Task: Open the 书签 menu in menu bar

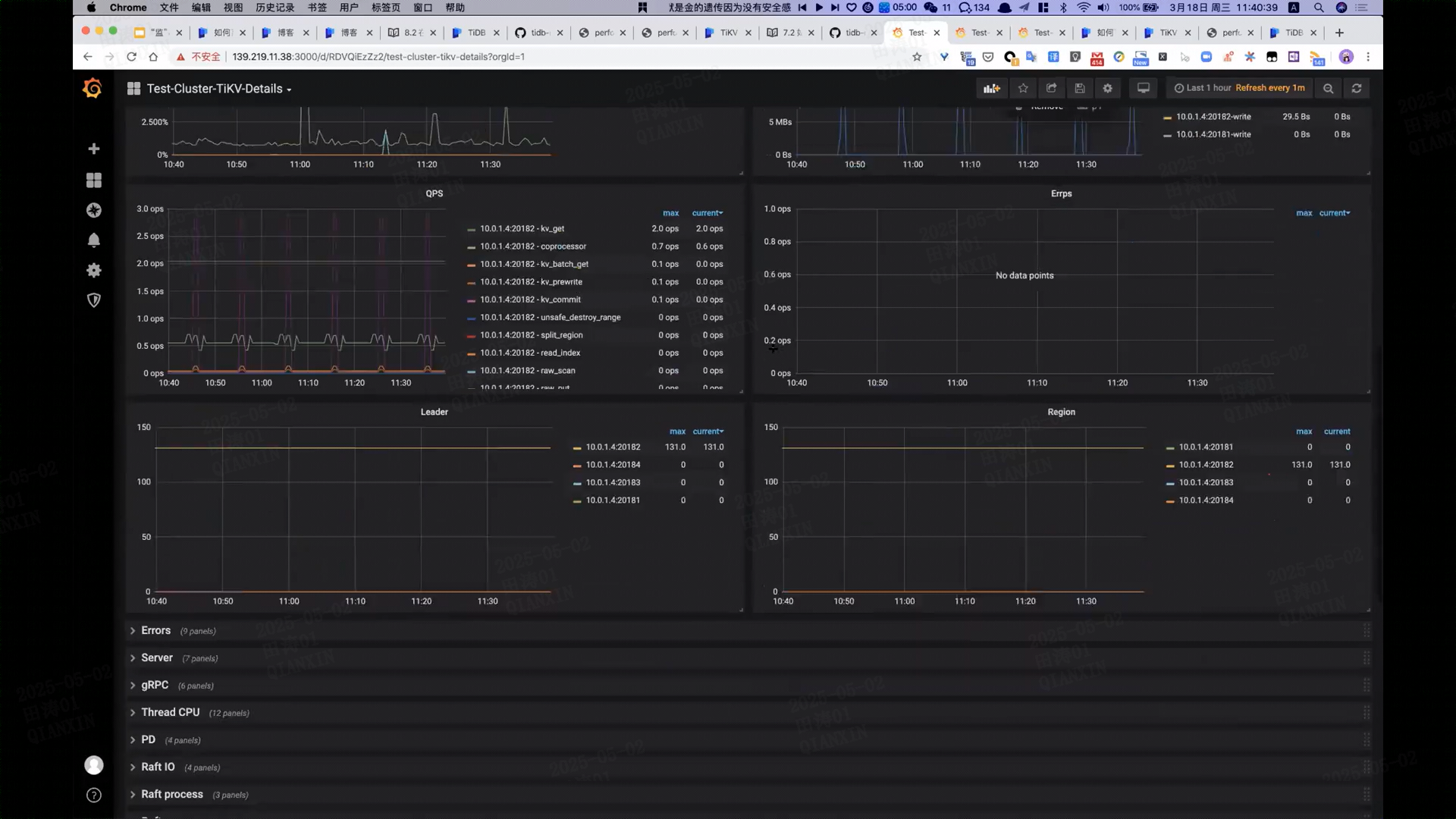Action: click(317, 8)
